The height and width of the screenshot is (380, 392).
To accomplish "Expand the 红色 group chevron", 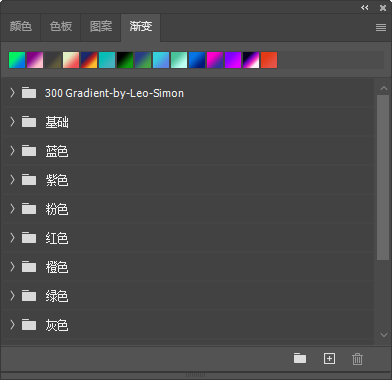I will (x=12, y=238).
